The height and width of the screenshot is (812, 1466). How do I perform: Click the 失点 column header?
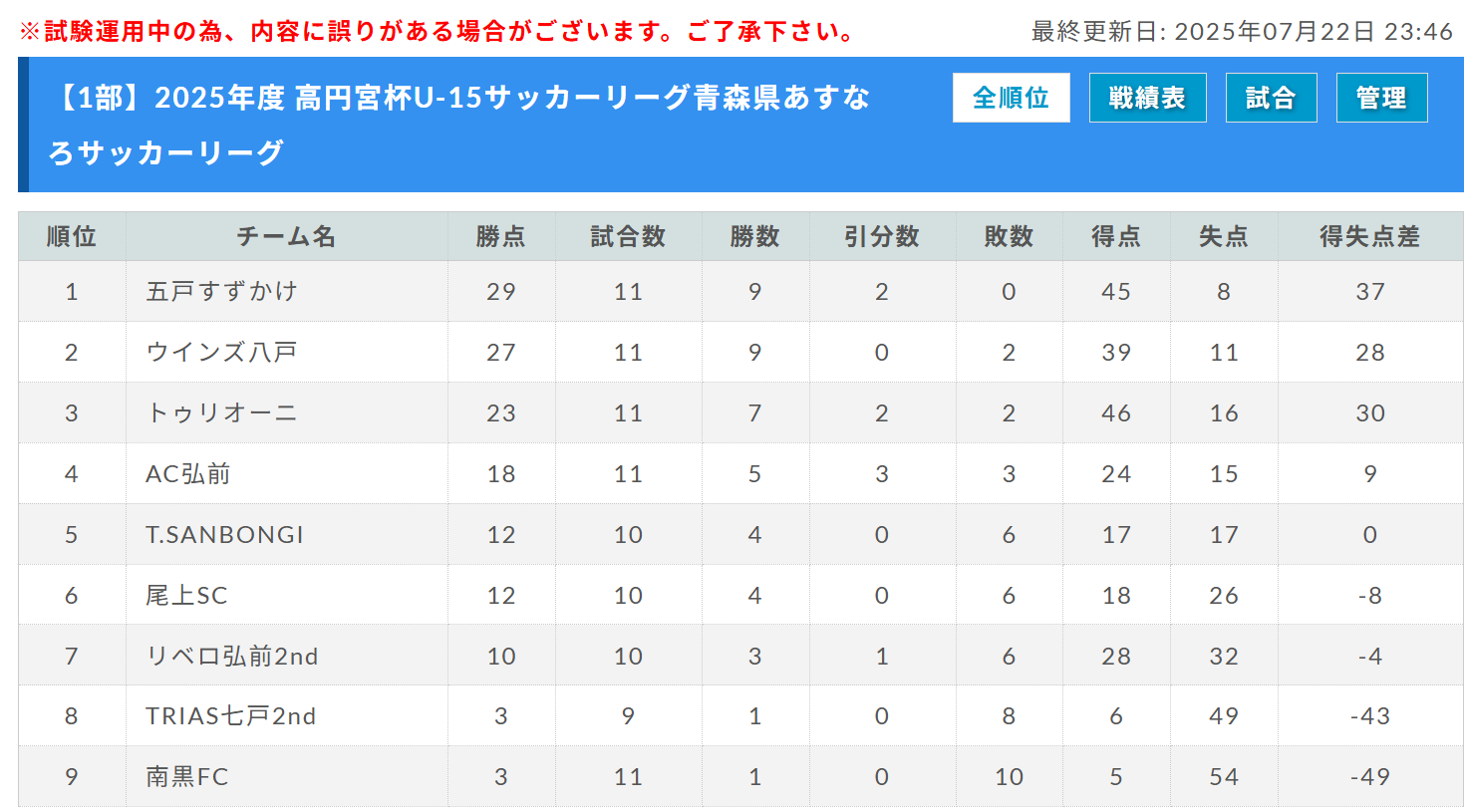(1224, 236)
